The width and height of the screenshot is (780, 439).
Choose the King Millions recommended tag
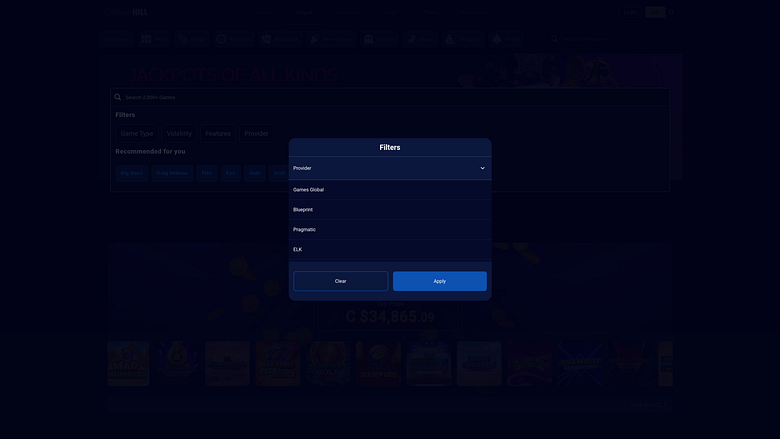(x=172, y=173)
